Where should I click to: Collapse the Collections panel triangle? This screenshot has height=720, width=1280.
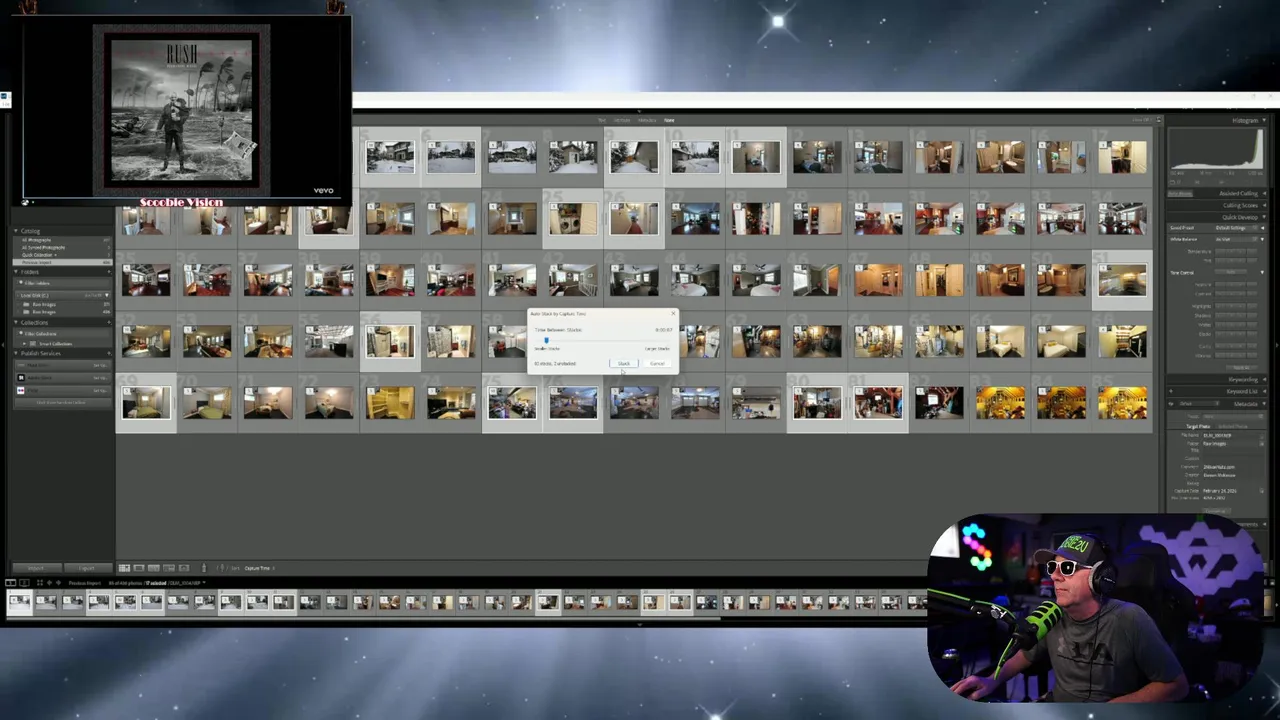(16, 322)
